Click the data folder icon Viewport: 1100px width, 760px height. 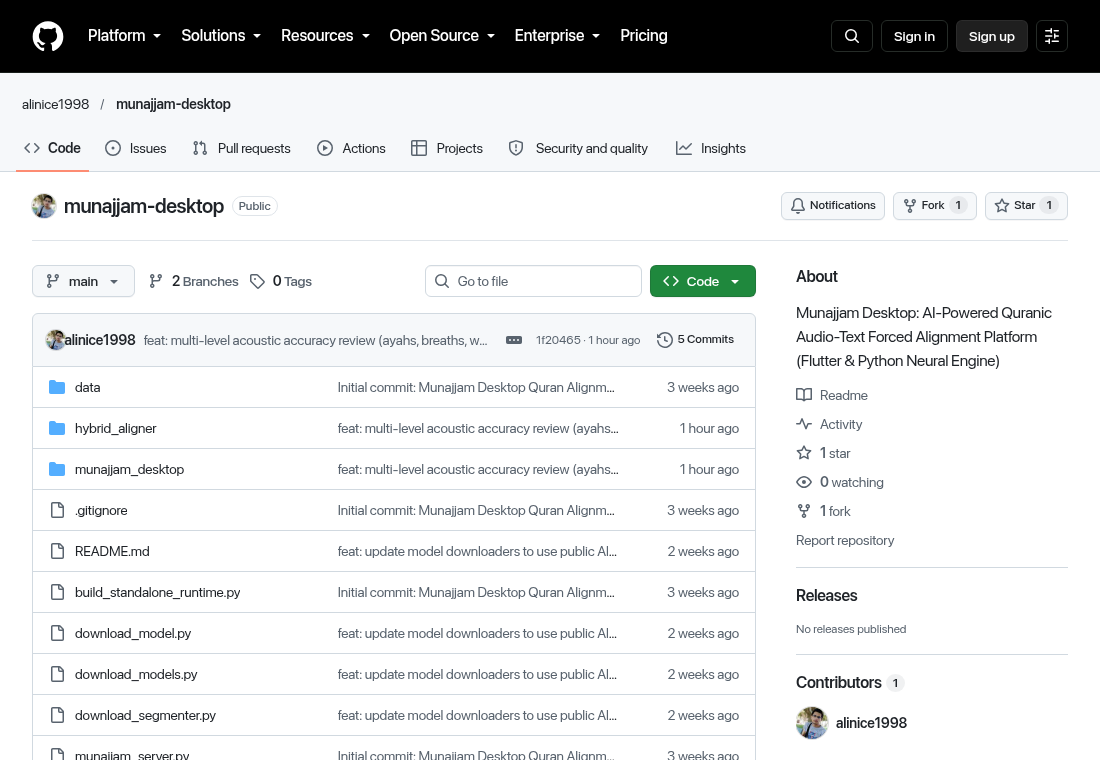[57, 387]
